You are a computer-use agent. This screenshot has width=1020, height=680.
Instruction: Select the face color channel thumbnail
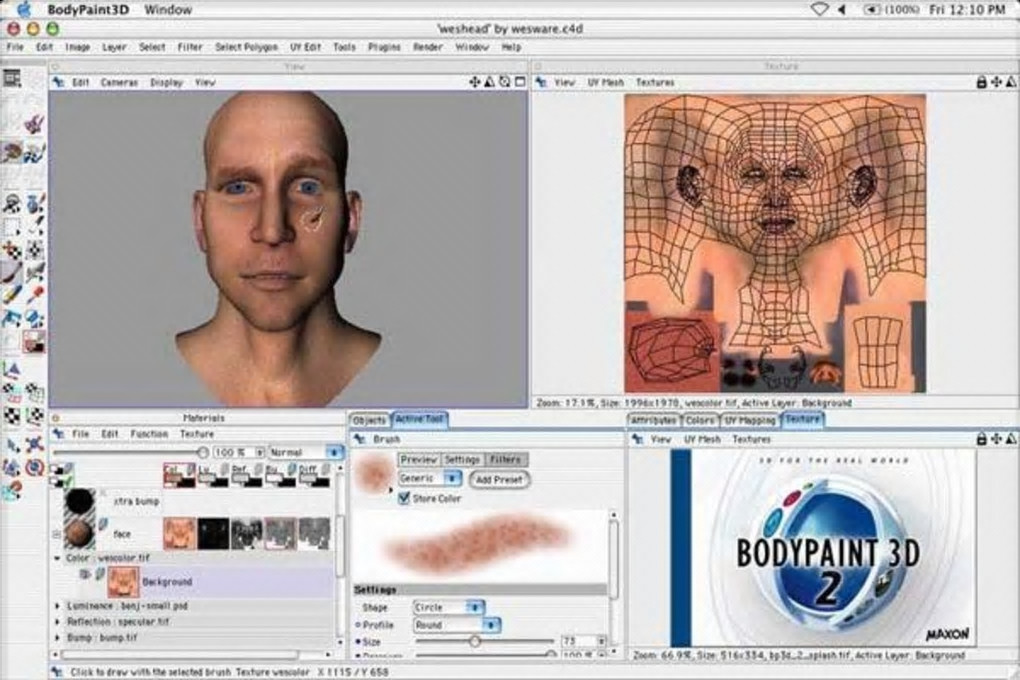coord(180,534)
